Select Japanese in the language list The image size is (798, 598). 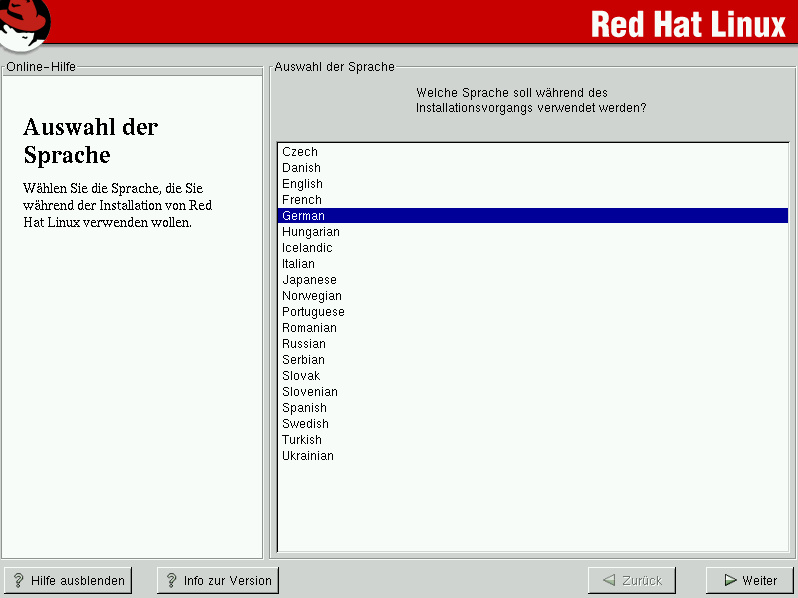(x=309, y=280)
